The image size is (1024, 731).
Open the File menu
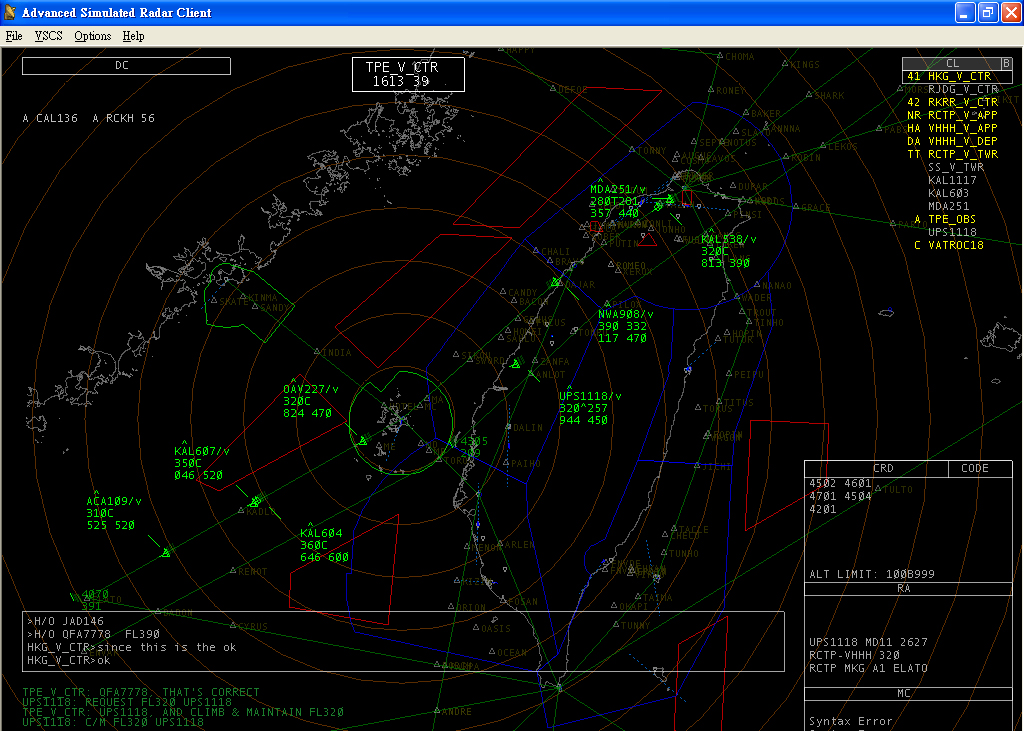click(x=14, y=36)
